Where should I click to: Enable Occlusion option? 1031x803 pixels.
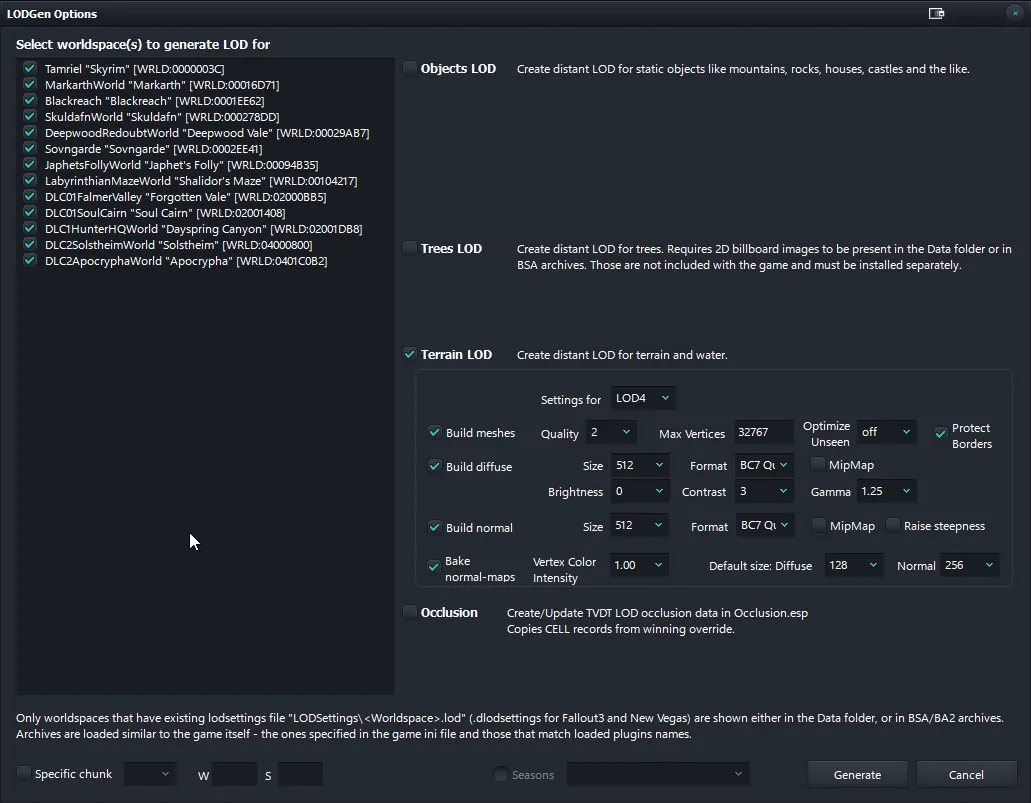[x=410, y=612]
